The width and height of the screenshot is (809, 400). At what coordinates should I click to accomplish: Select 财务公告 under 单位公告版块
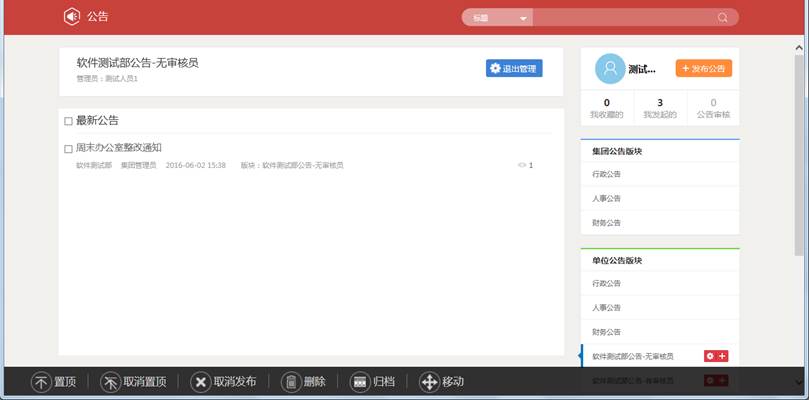click(x=607, y=332)
